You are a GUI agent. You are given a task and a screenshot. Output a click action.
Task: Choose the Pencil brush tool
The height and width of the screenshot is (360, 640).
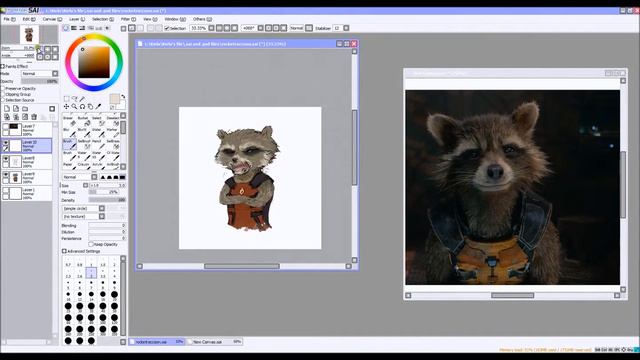tap(98, 144)
